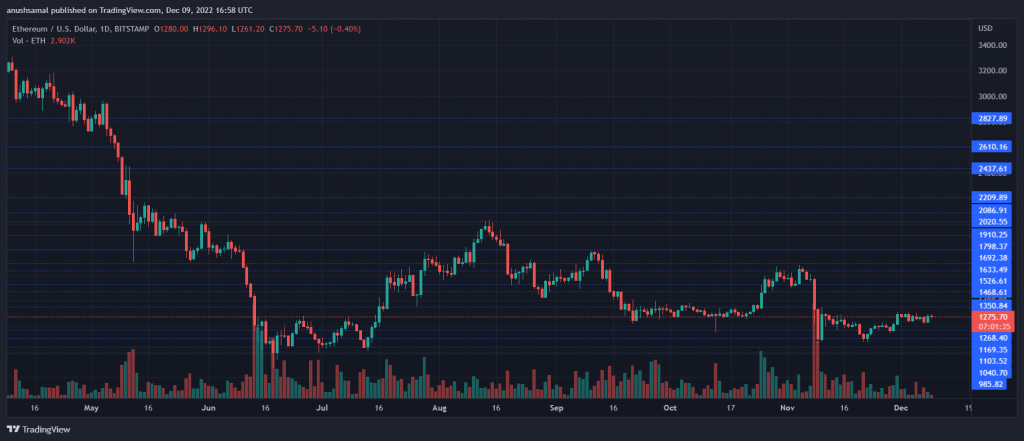This screenshot has height=441, width=1024.
Task: Click the Sep label on time axis
Action: pyautogui.click(x=557, y=408)
